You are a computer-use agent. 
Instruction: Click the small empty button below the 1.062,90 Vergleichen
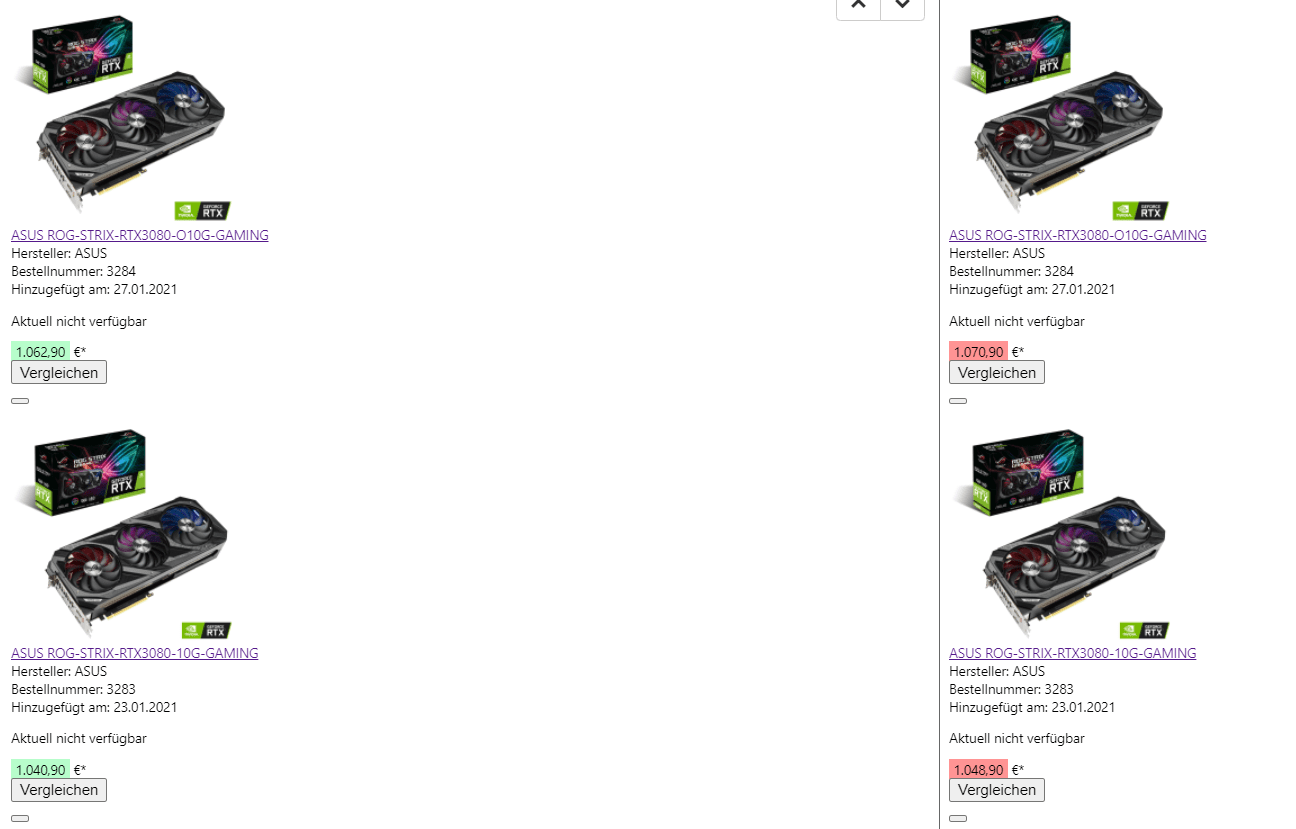[x=20, y=401]
